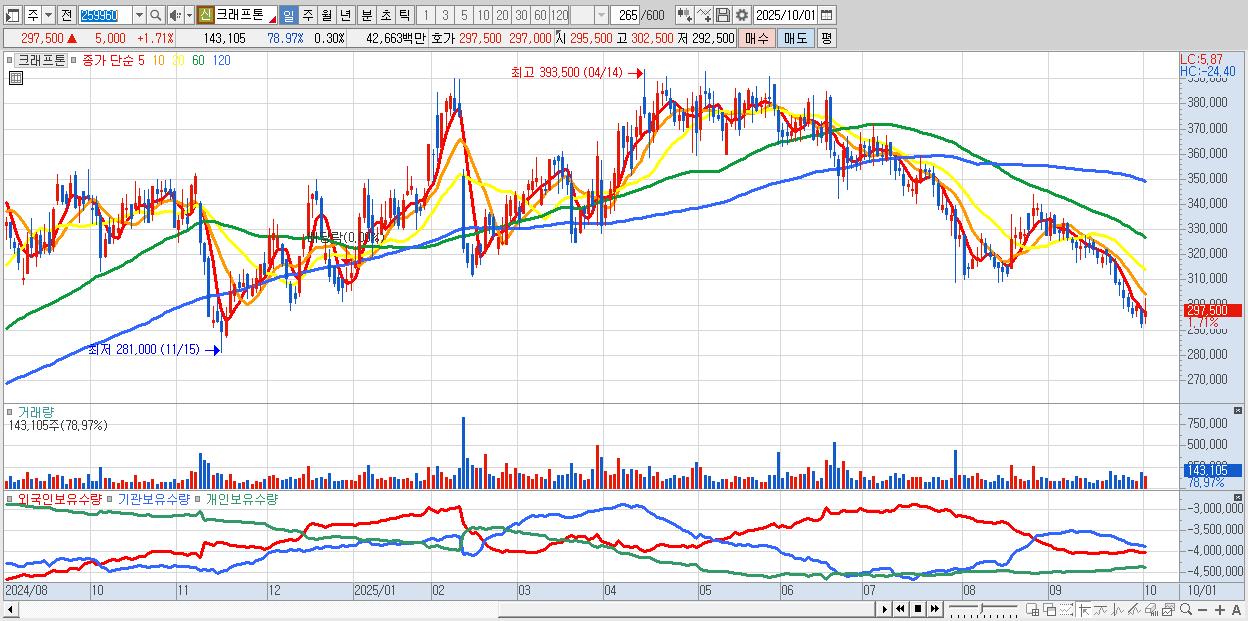This screenshot has width=1248, height=621.
Task: Toggle the 10 interval button
Action: click(483, 15)
